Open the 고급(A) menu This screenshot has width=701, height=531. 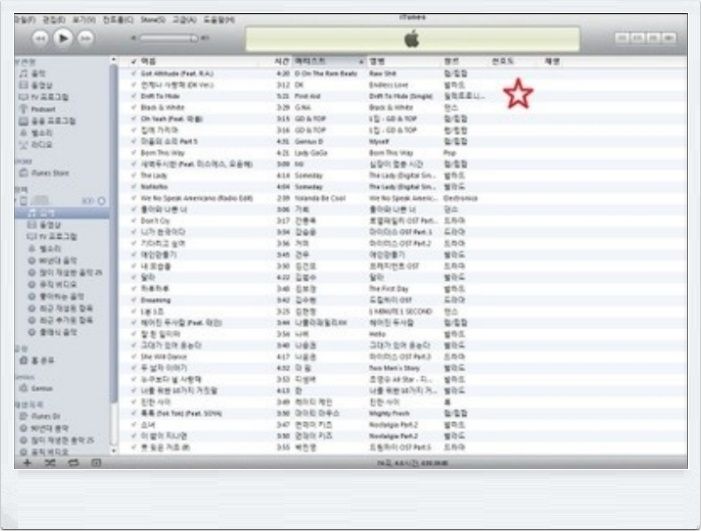(184, 20)
